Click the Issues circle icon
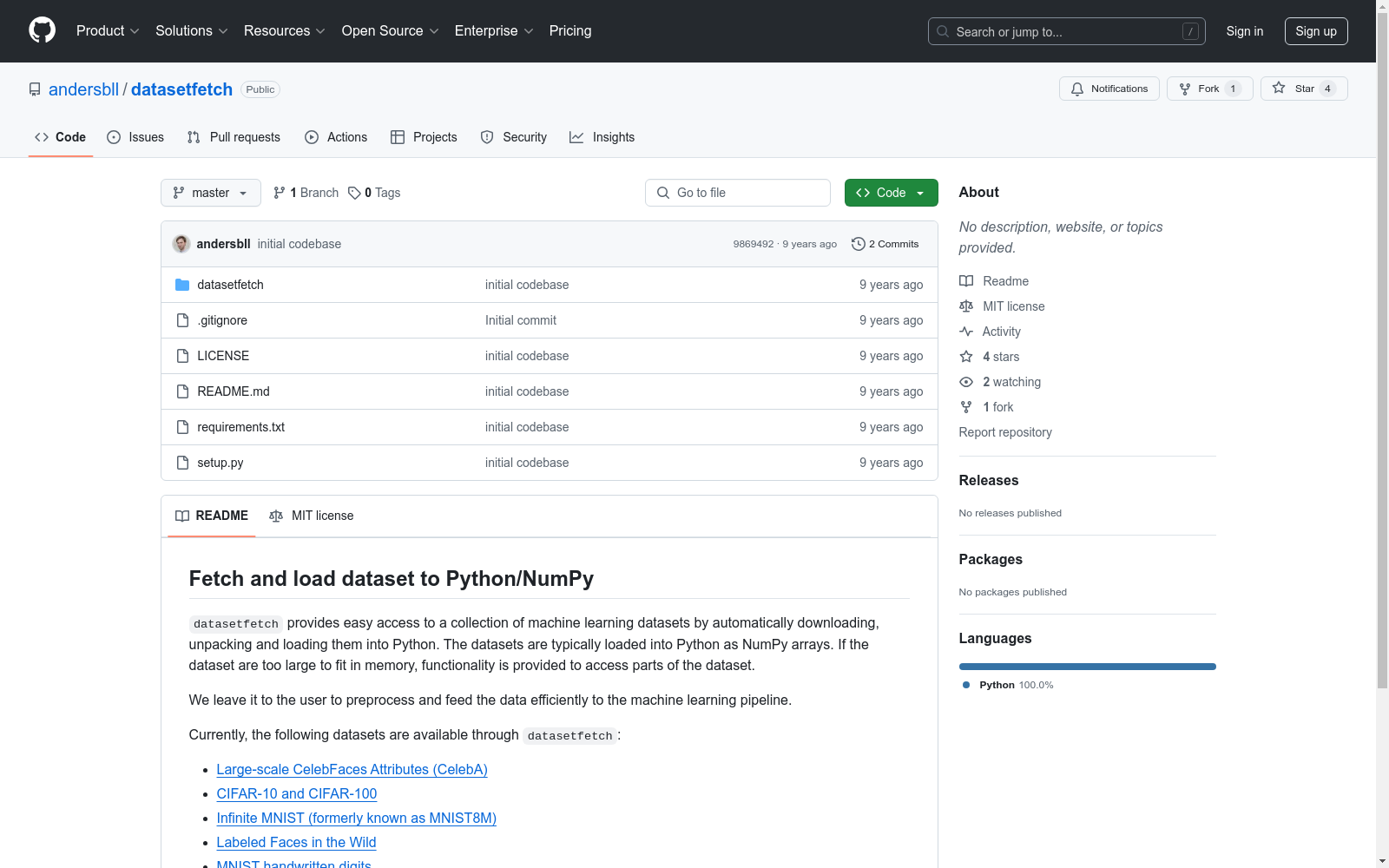This screenshot has width=1389, height=868. click(114, 137)
